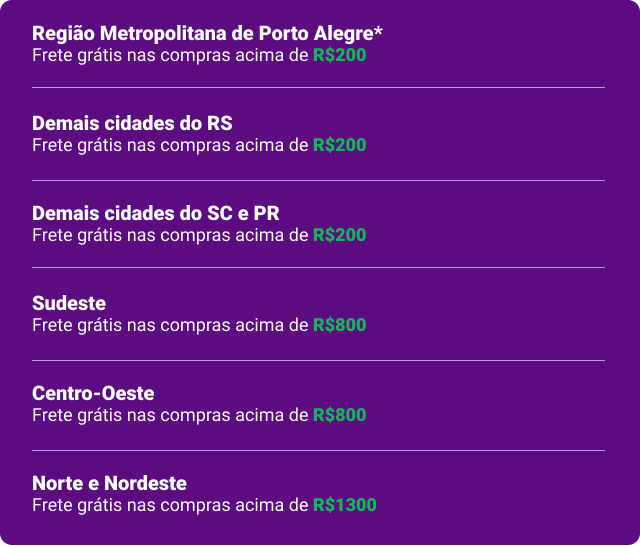Image resolution: width=640 pixels, height=546 pixels.
Task: Select the Sudeste region heading
Action: [69, 303]
